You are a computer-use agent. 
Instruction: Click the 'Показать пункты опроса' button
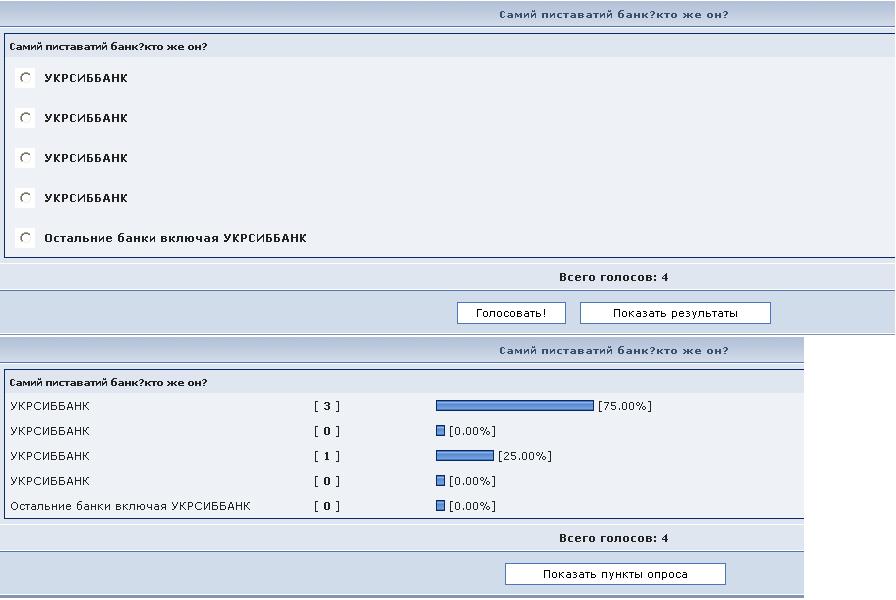pyautogui.click(x=615, y=574)
